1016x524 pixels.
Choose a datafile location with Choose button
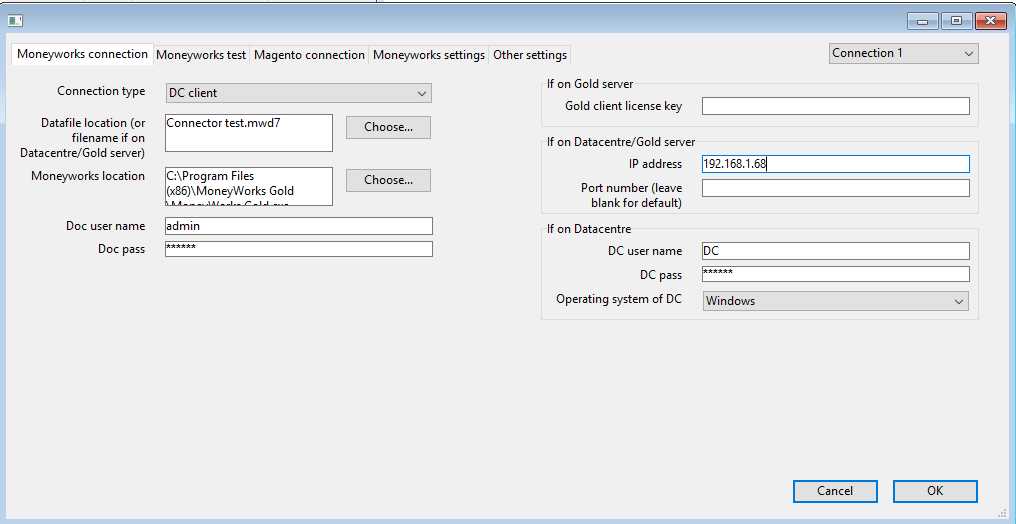point(388,128)
